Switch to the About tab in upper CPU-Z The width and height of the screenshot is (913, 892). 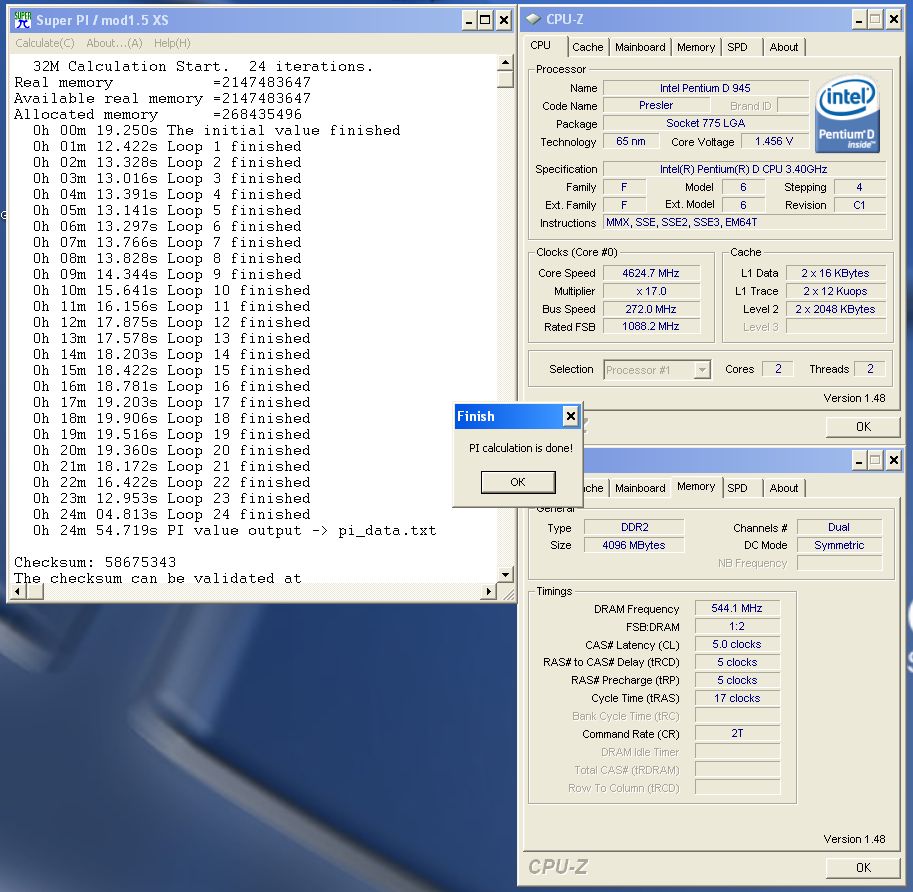click(784, 47)
